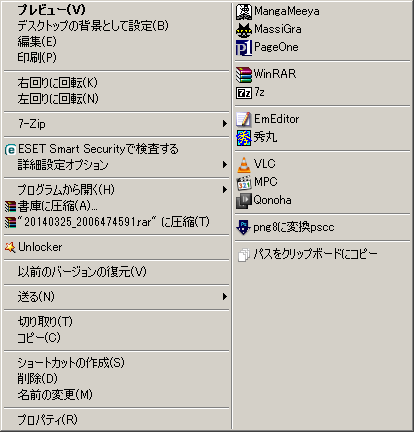
Task: Expand the 詳細設定オプション submenu arrow
Action: (x=225, y=165)
